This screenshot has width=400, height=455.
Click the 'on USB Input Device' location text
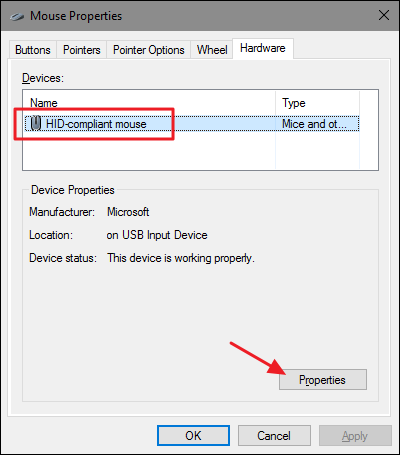157,235
